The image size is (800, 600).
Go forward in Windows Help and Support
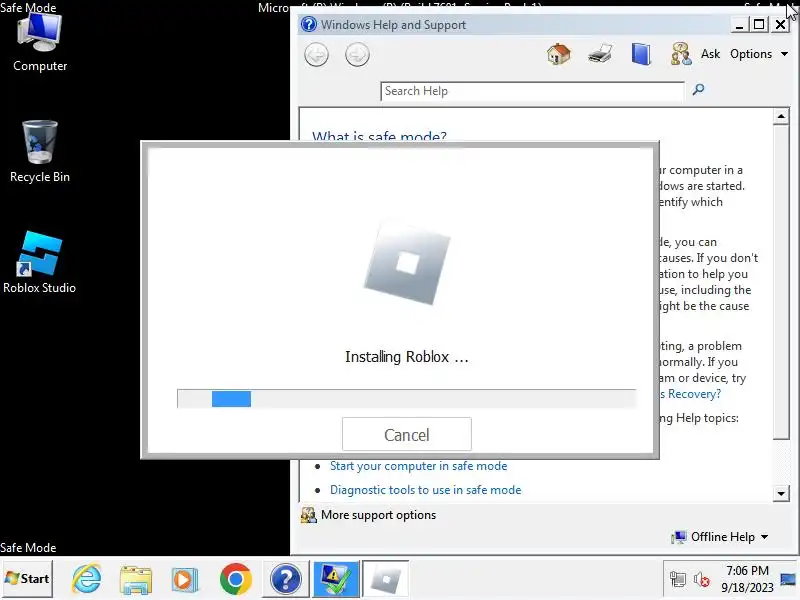357,55
